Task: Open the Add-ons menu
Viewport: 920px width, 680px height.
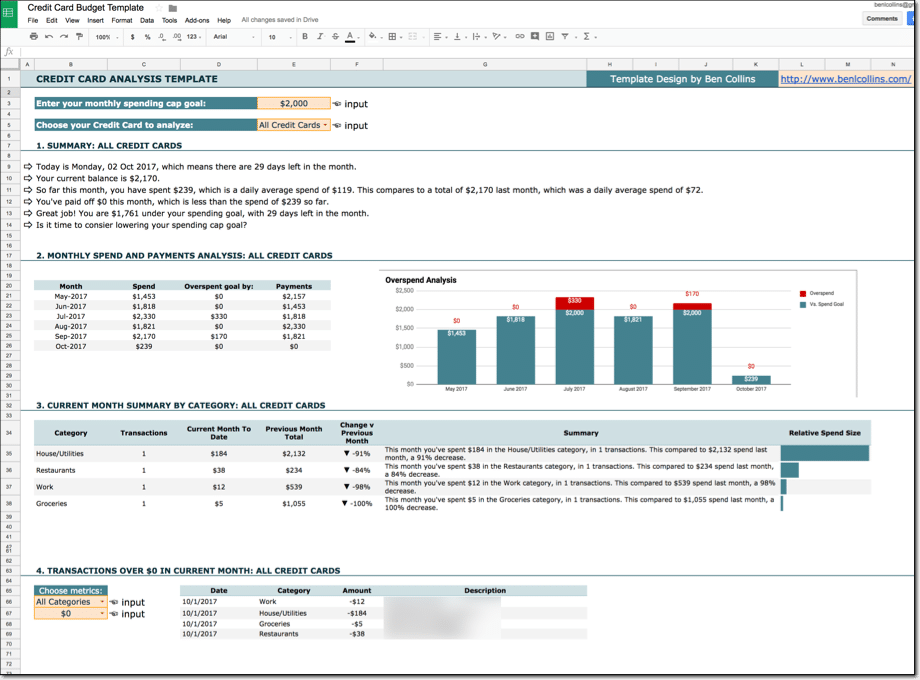Action: (x=196, y=19)
